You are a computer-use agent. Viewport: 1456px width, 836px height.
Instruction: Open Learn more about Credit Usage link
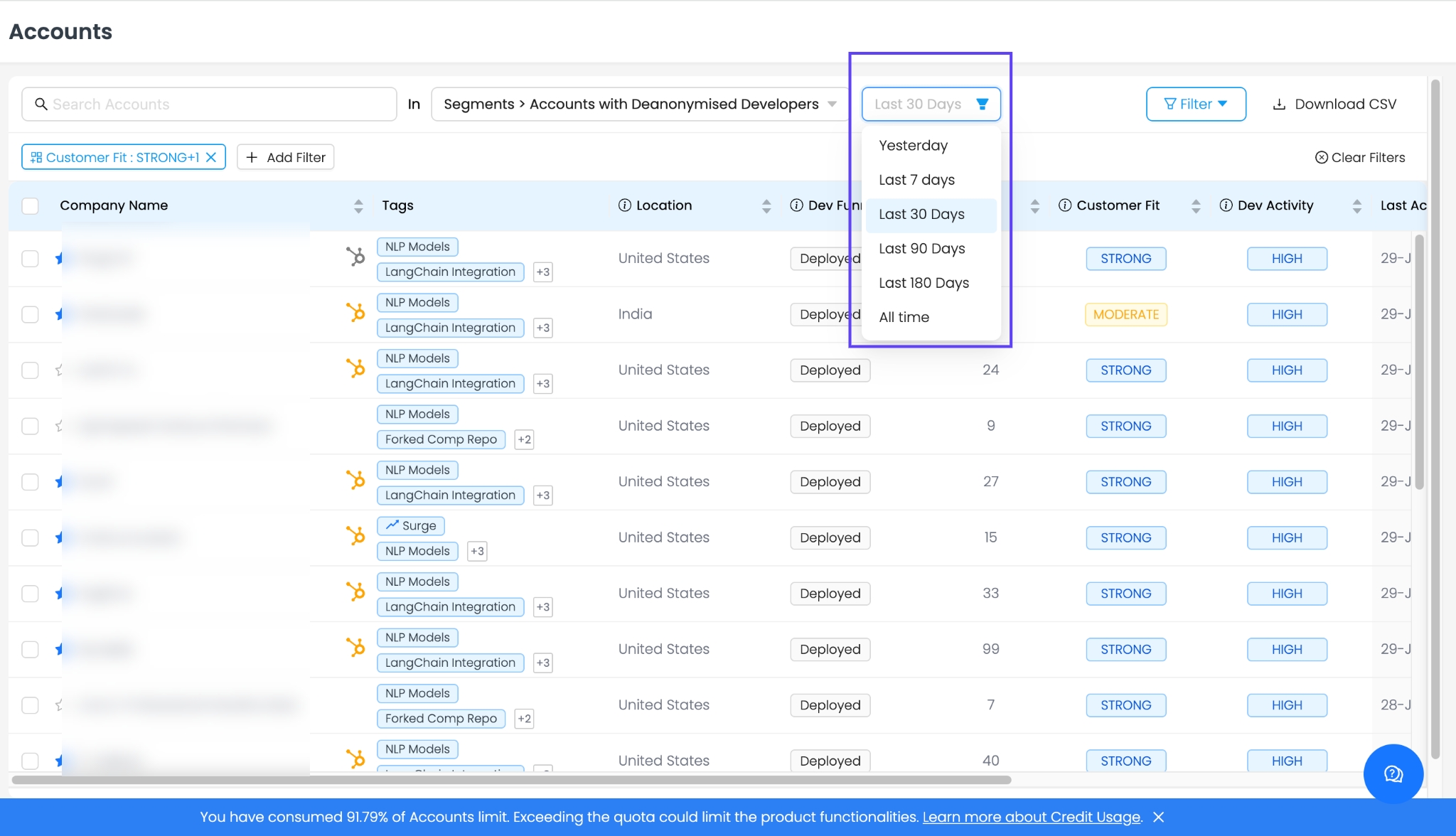tap(1031, 818)
